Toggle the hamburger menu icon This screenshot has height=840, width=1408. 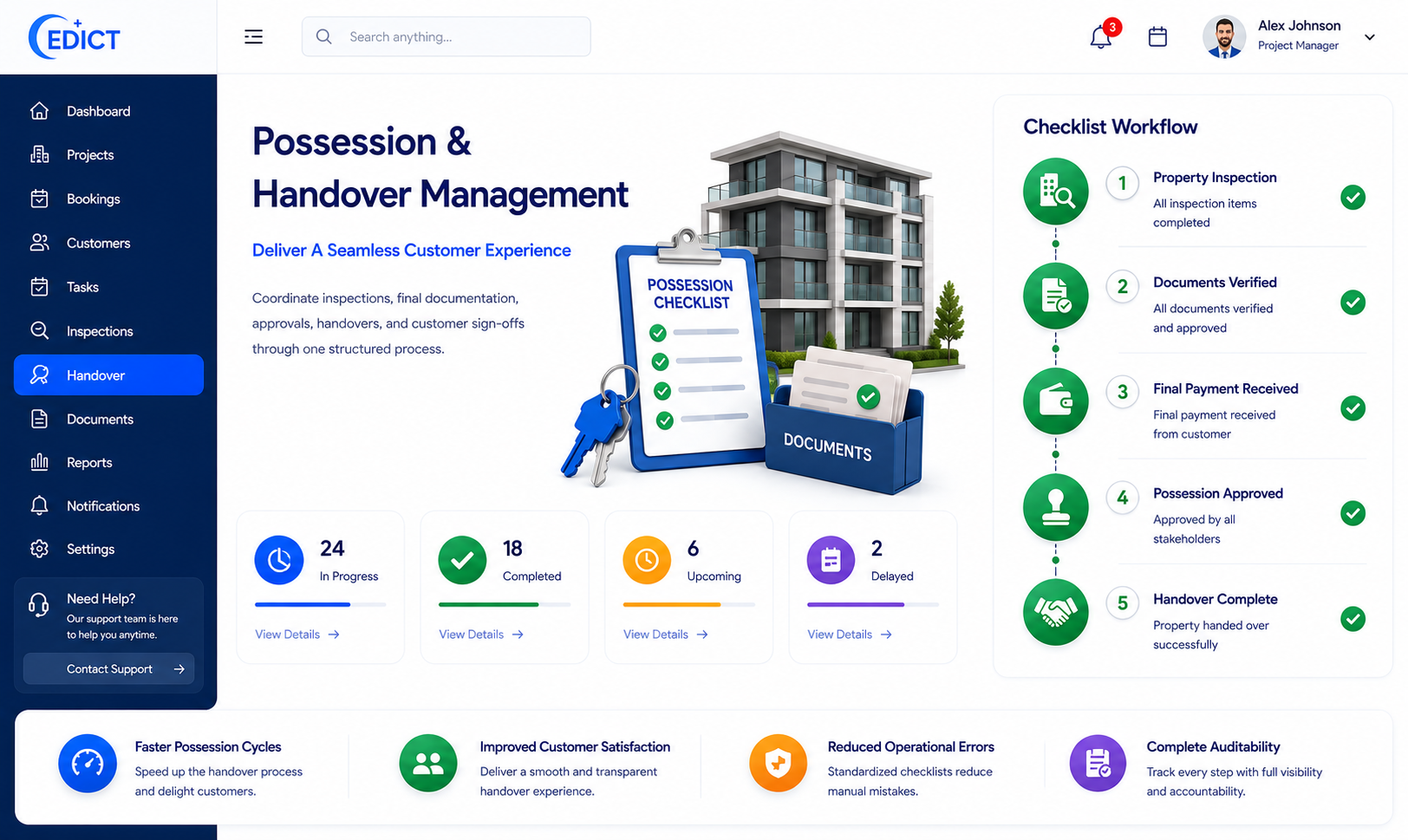point(253,36)
